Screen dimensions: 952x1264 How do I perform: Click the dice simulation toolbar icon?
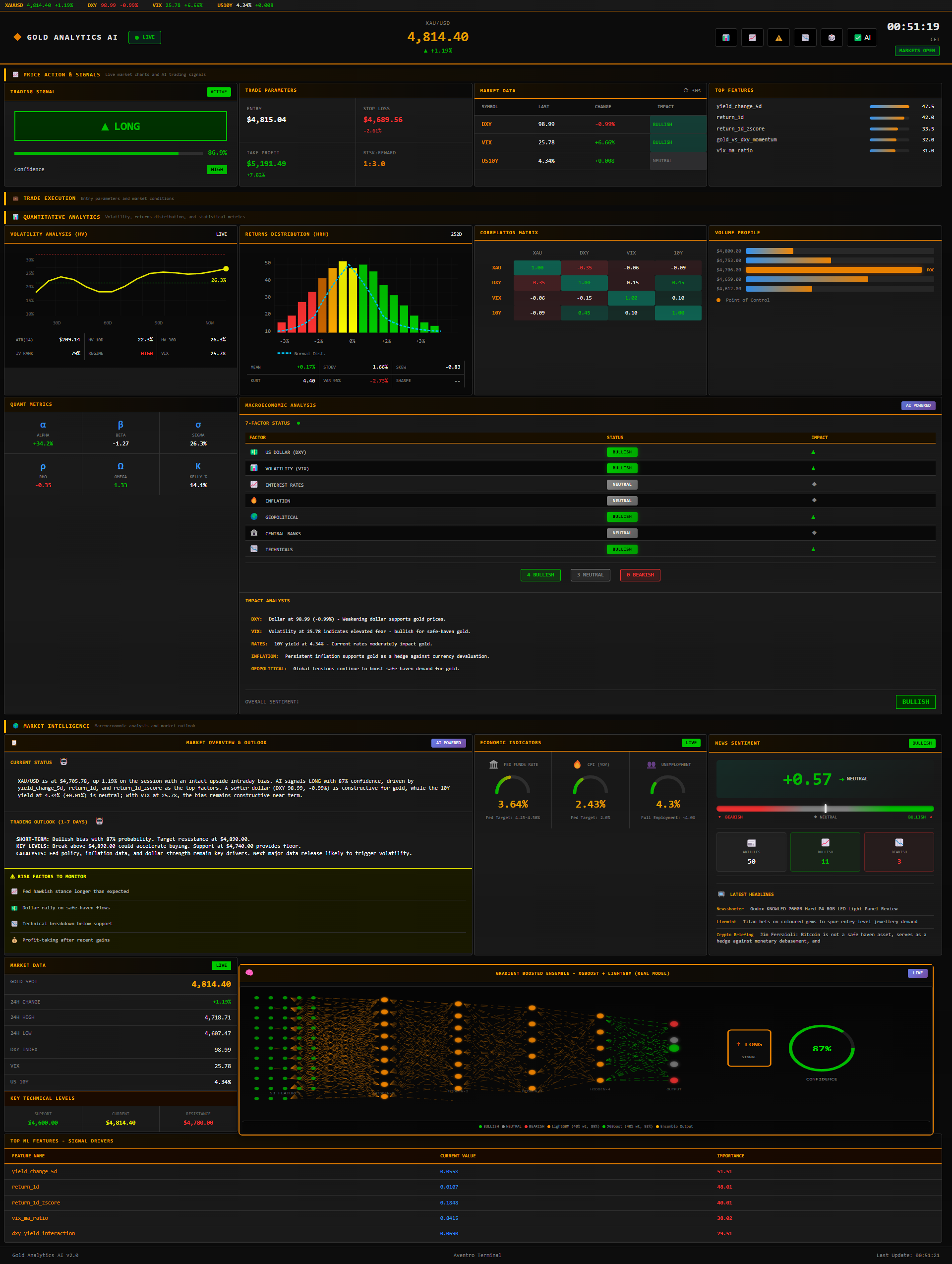click(832, 38)
